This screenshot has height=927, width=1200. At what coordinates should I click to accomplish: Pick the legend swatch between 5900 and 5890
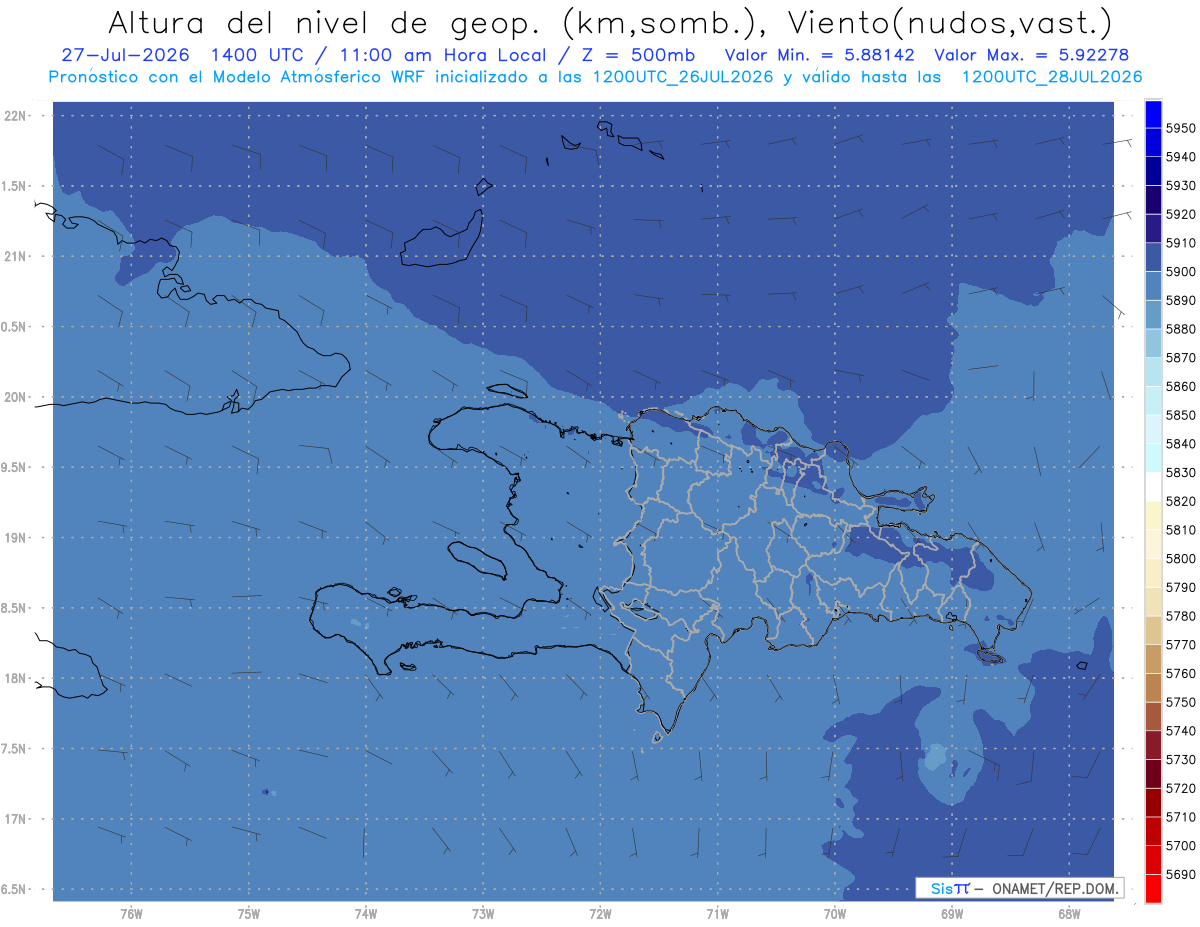tap(1152, 285)
